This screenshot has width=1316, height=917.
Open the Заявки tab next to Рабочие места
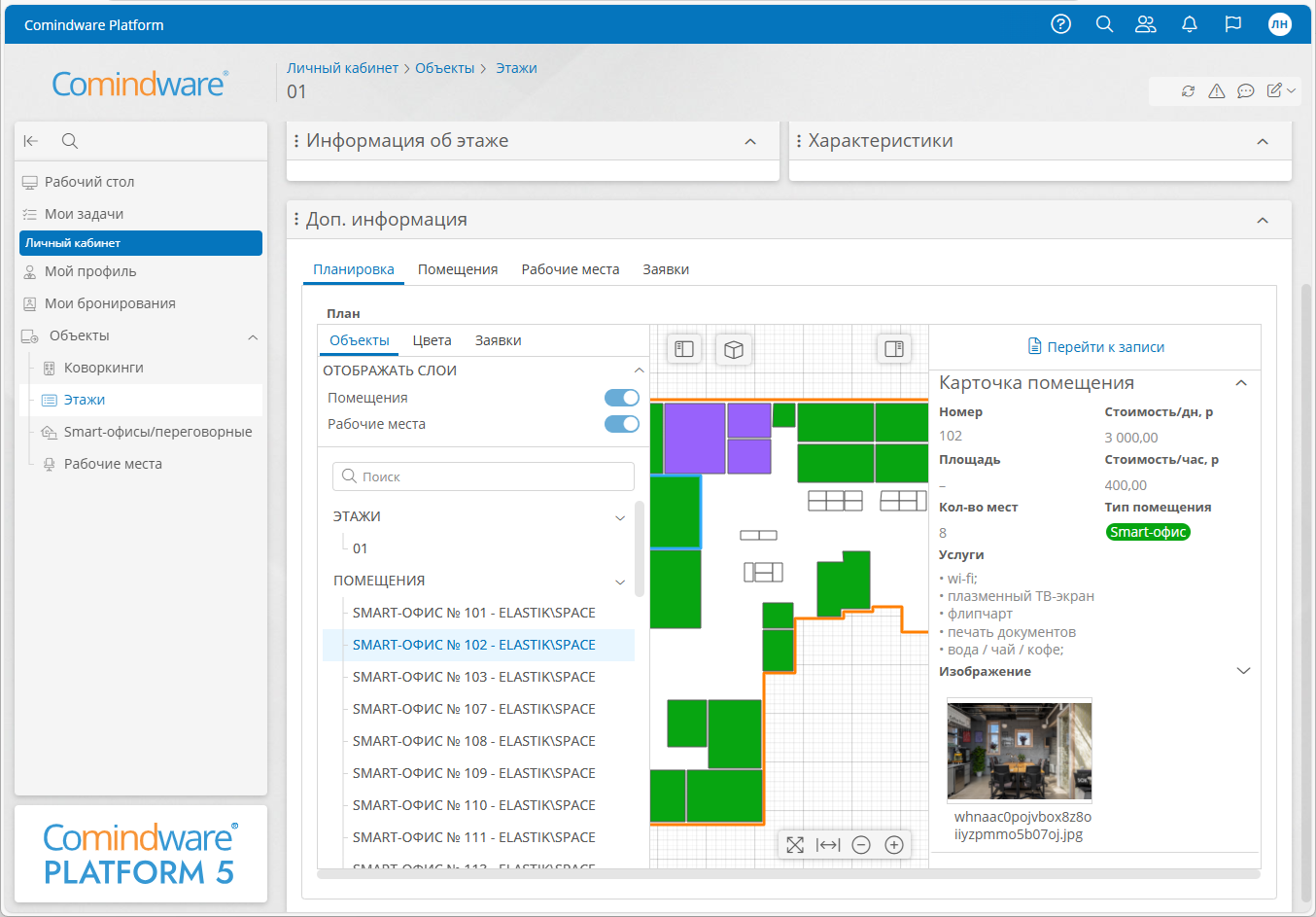(666, 269)
